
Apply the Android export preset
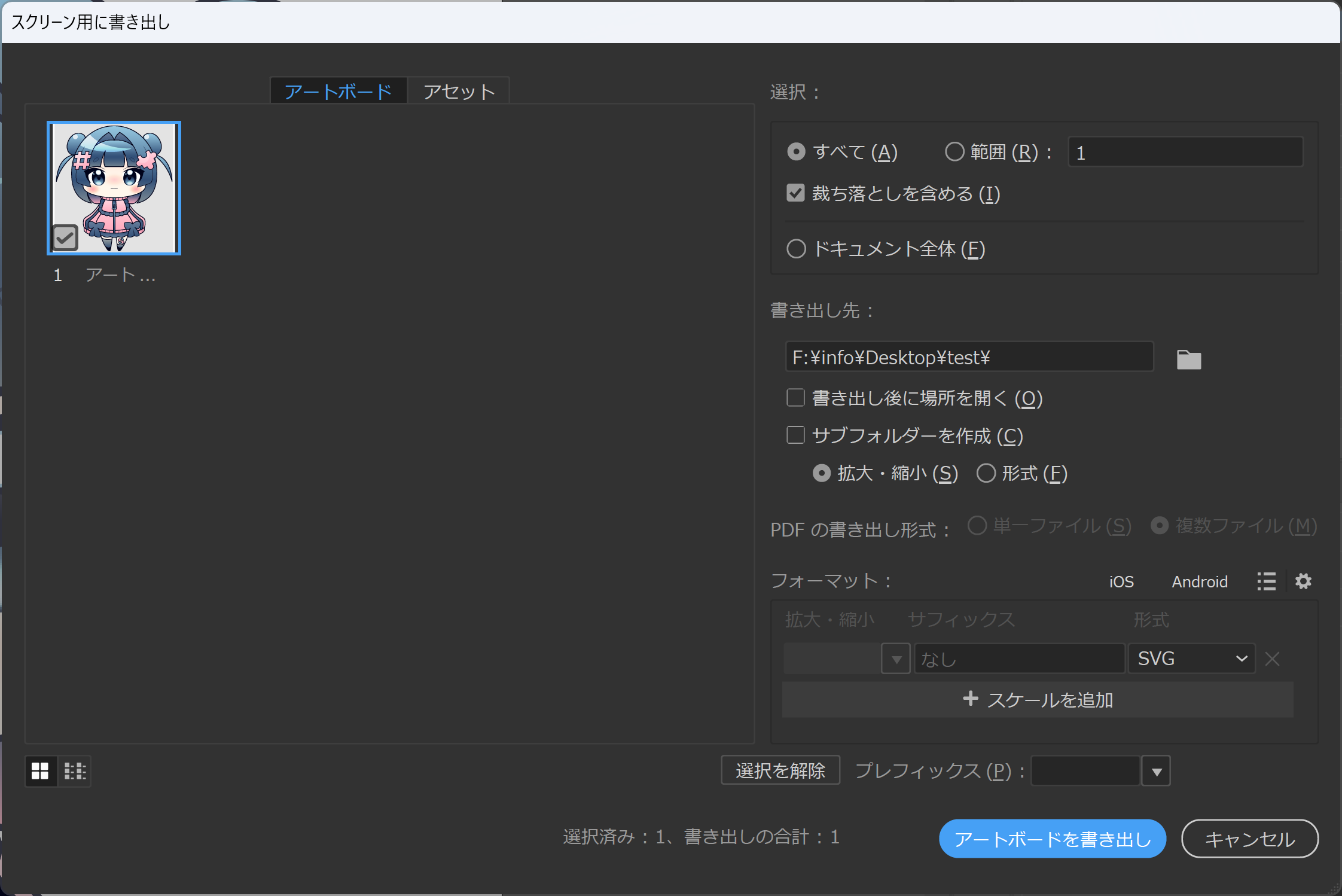pyautogui.click(x=1199, y=581)
